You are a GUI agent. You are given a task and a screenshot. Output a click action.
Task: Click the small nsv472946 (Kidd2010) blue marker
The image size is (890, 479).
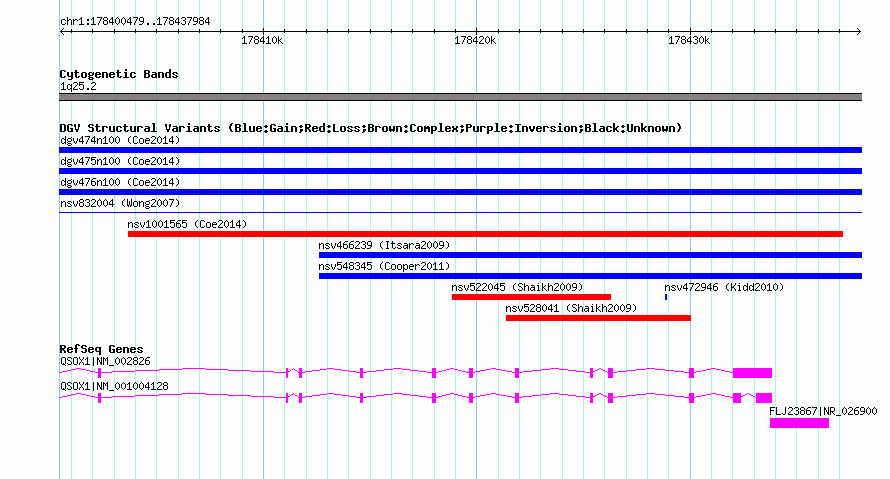666,297
